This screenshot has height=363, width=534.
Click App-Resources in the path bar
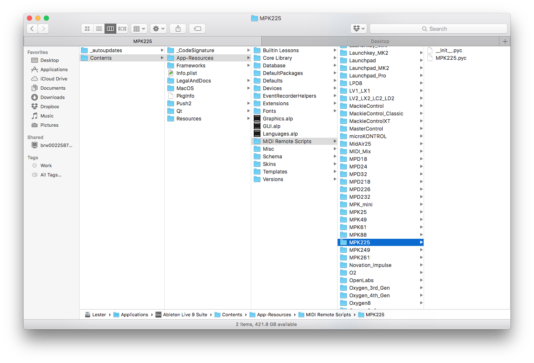point(270,315)
